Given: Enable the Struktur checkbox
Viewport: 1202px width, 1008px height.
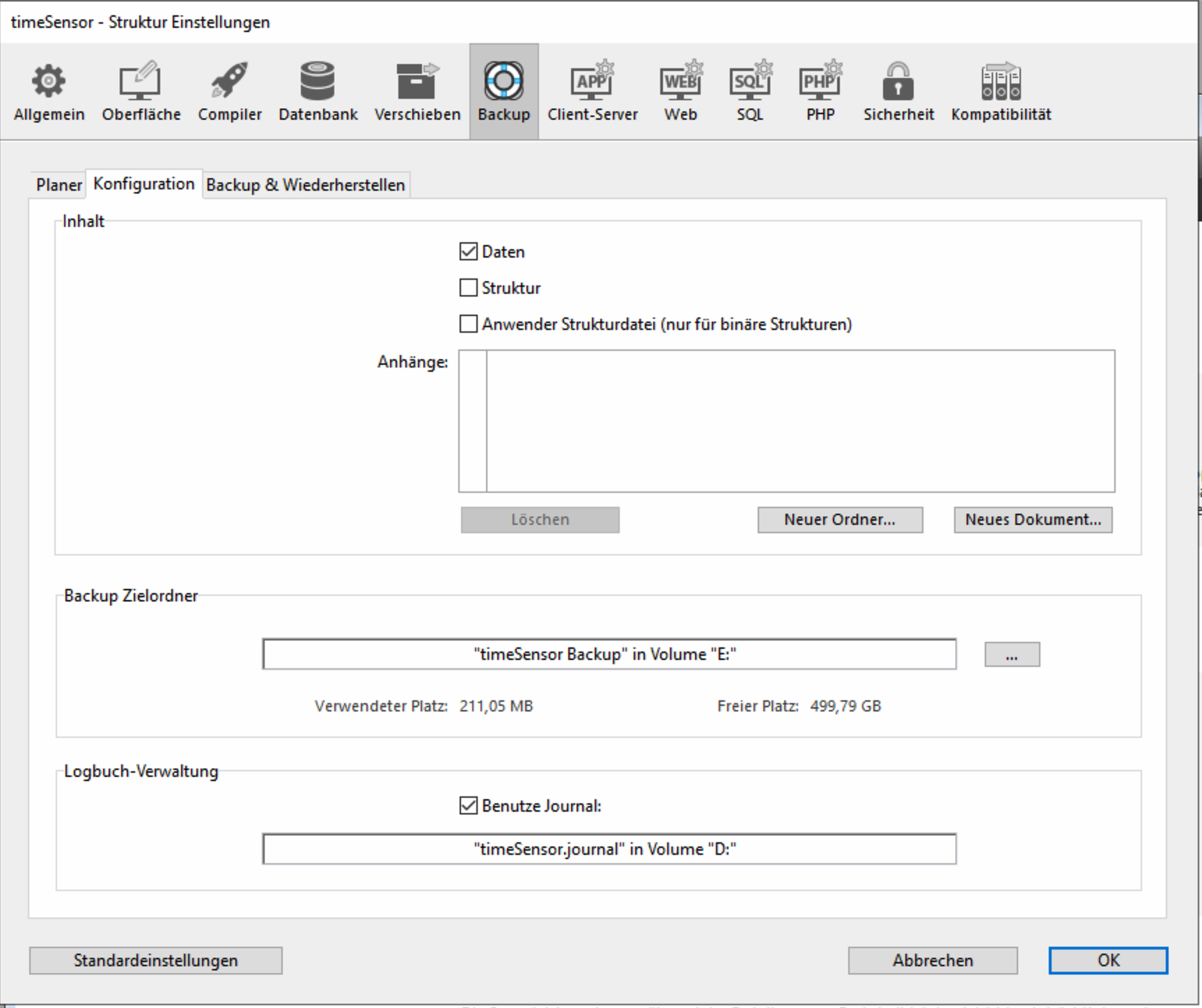Looking at the screenshot, I should point(469,288).
